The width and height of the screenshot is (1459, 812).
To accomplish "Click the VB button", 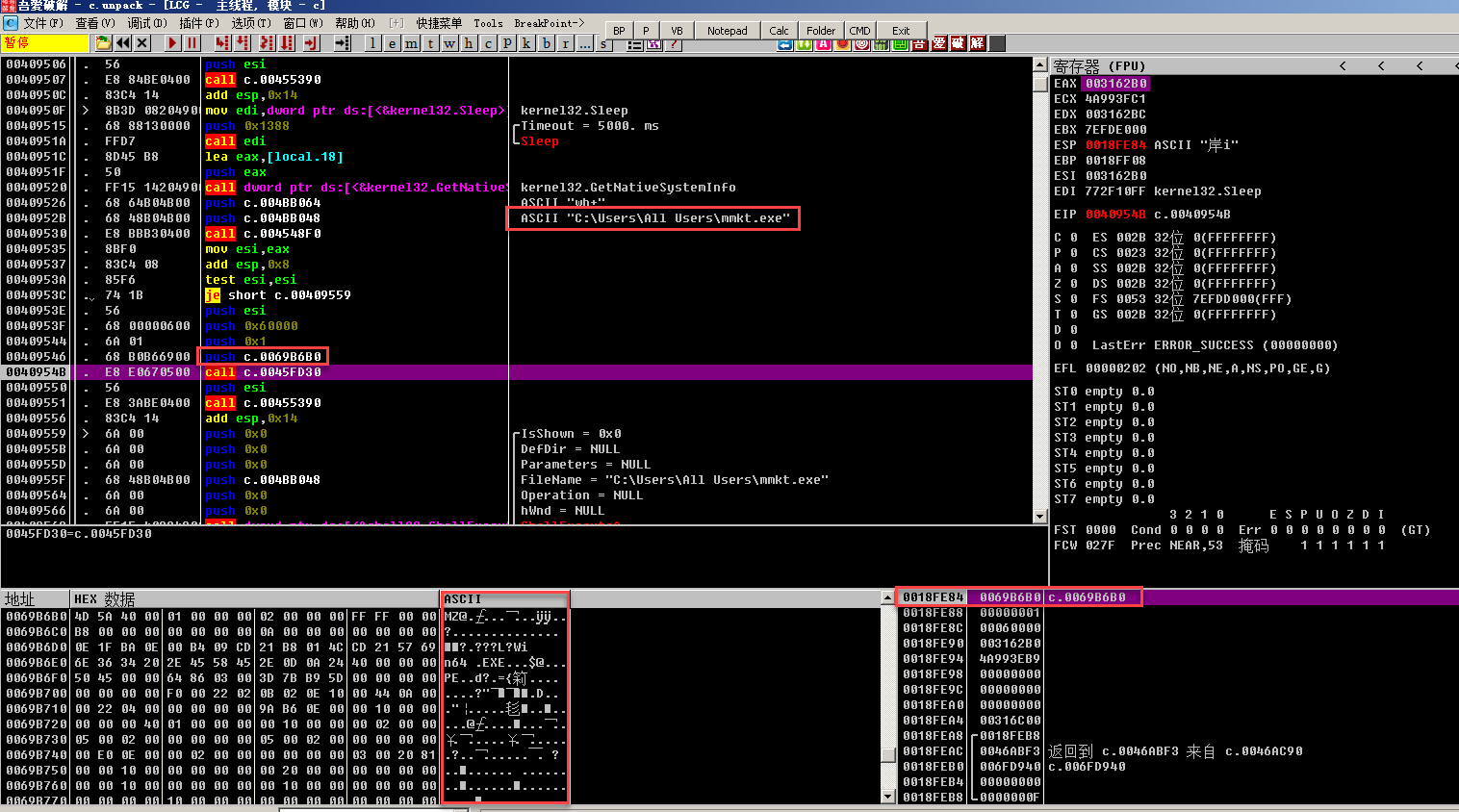I will click(x=677, y=31).
